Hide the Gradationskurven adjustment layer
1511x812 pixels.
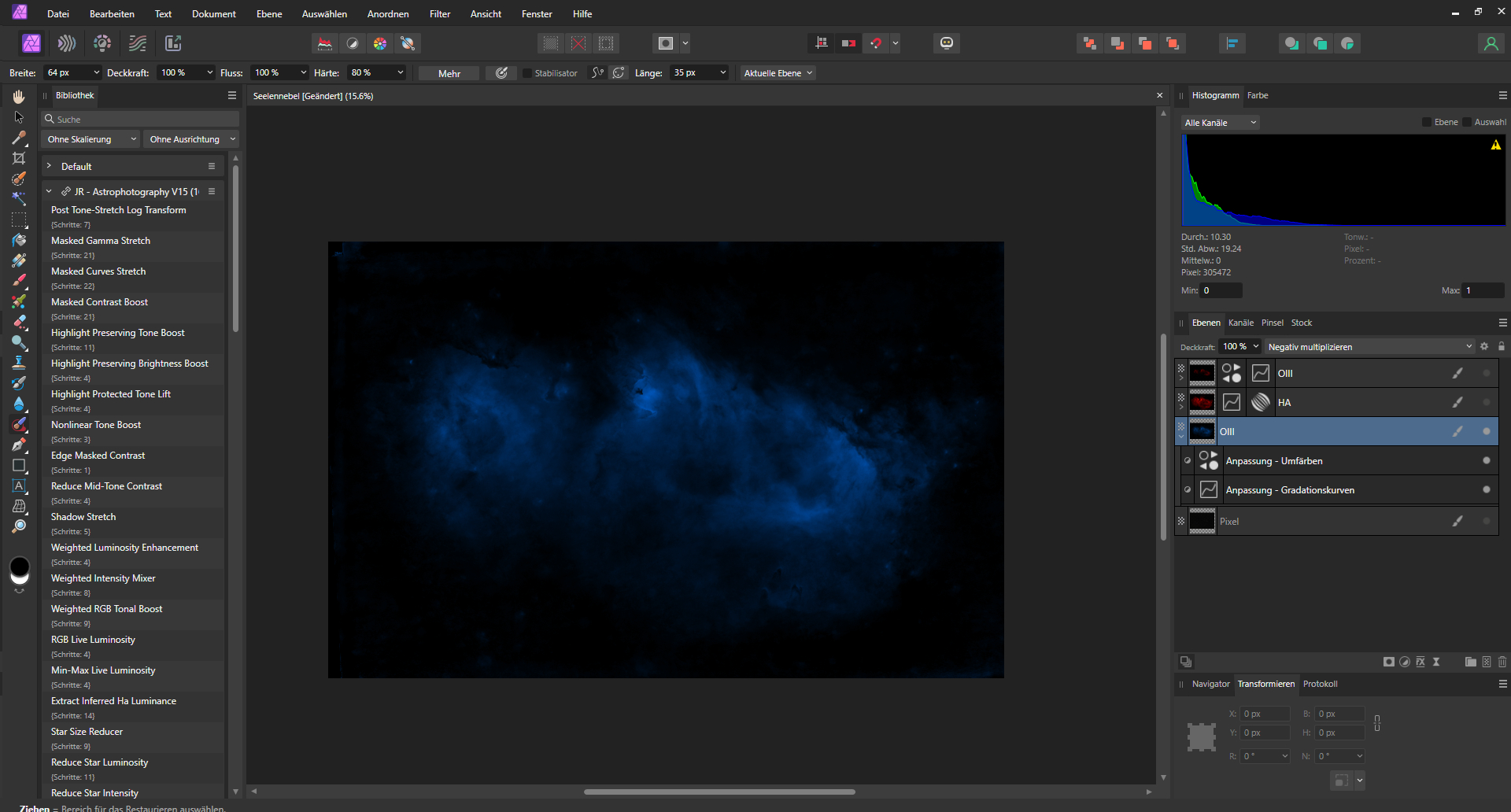(1487, 489)
